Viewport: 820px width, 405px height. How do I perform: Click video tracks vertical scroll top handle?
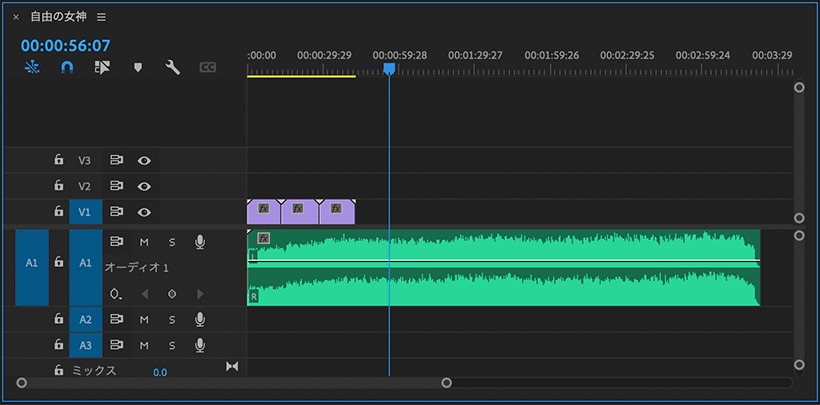pos(799,87)
